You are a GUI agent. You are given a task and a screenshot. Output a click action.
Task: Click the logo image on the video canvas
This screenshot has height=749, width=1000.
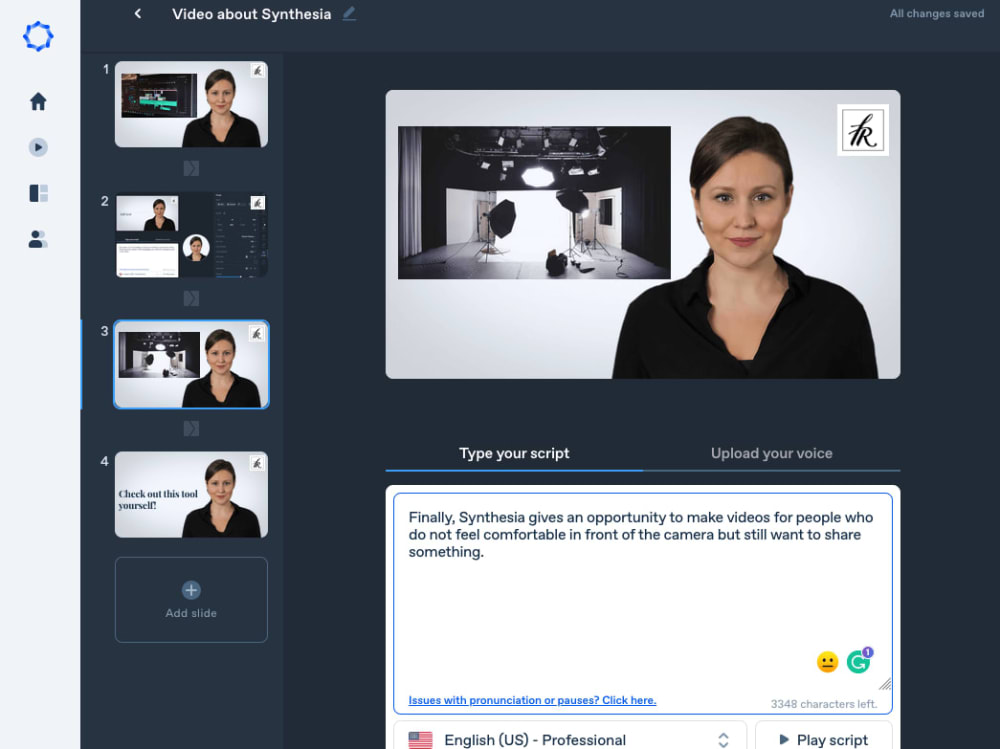(x=863, y=130)
